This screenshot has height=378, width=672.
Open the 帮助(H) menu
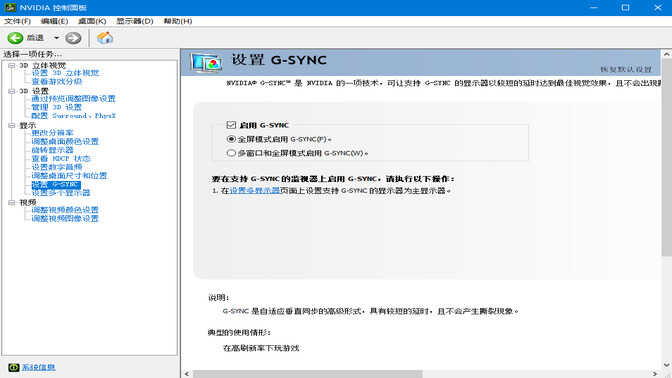[x=178, y=21]
